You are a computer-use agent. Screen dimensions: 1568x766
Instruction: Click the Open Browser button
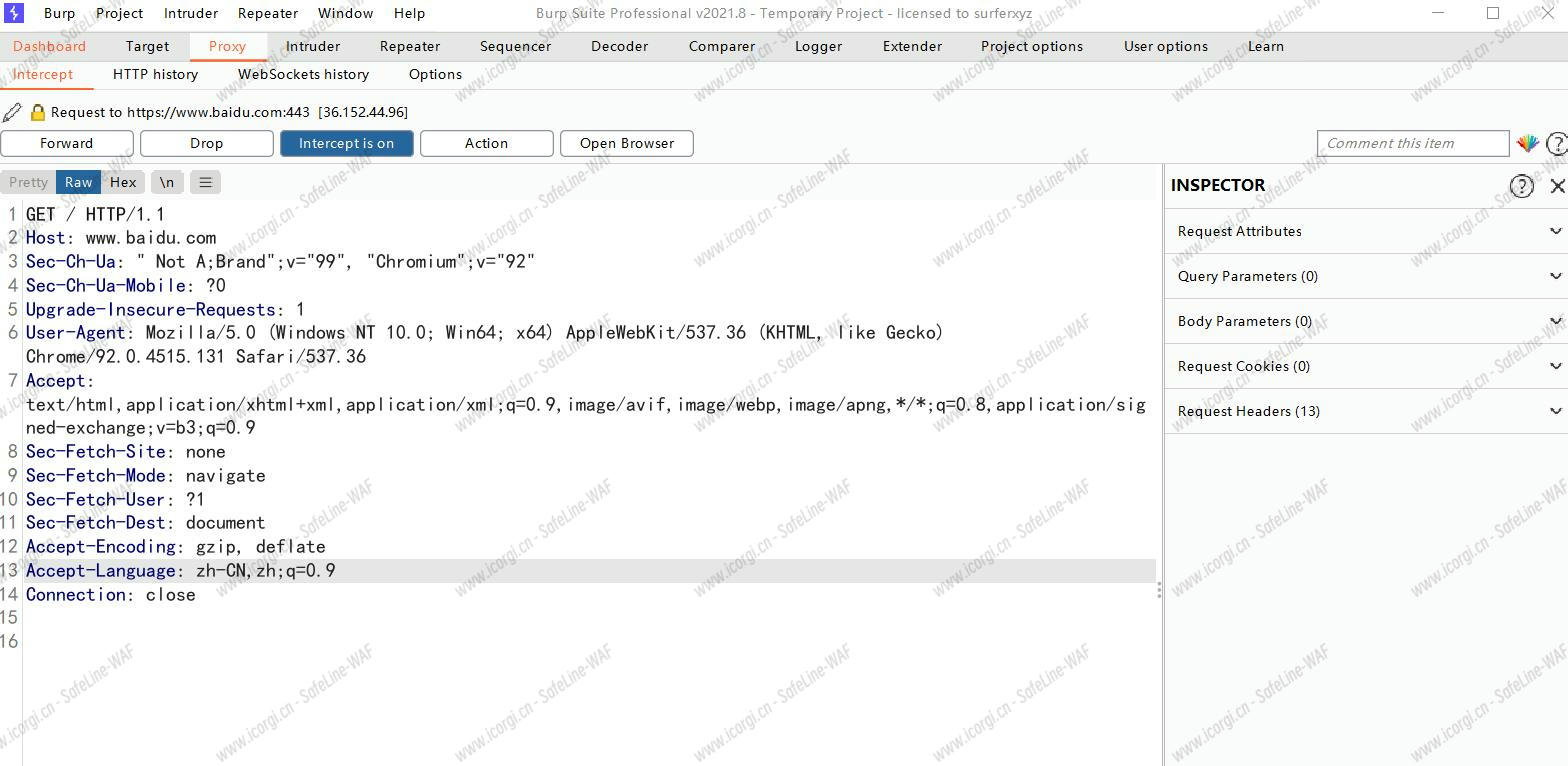click(627, 143)
